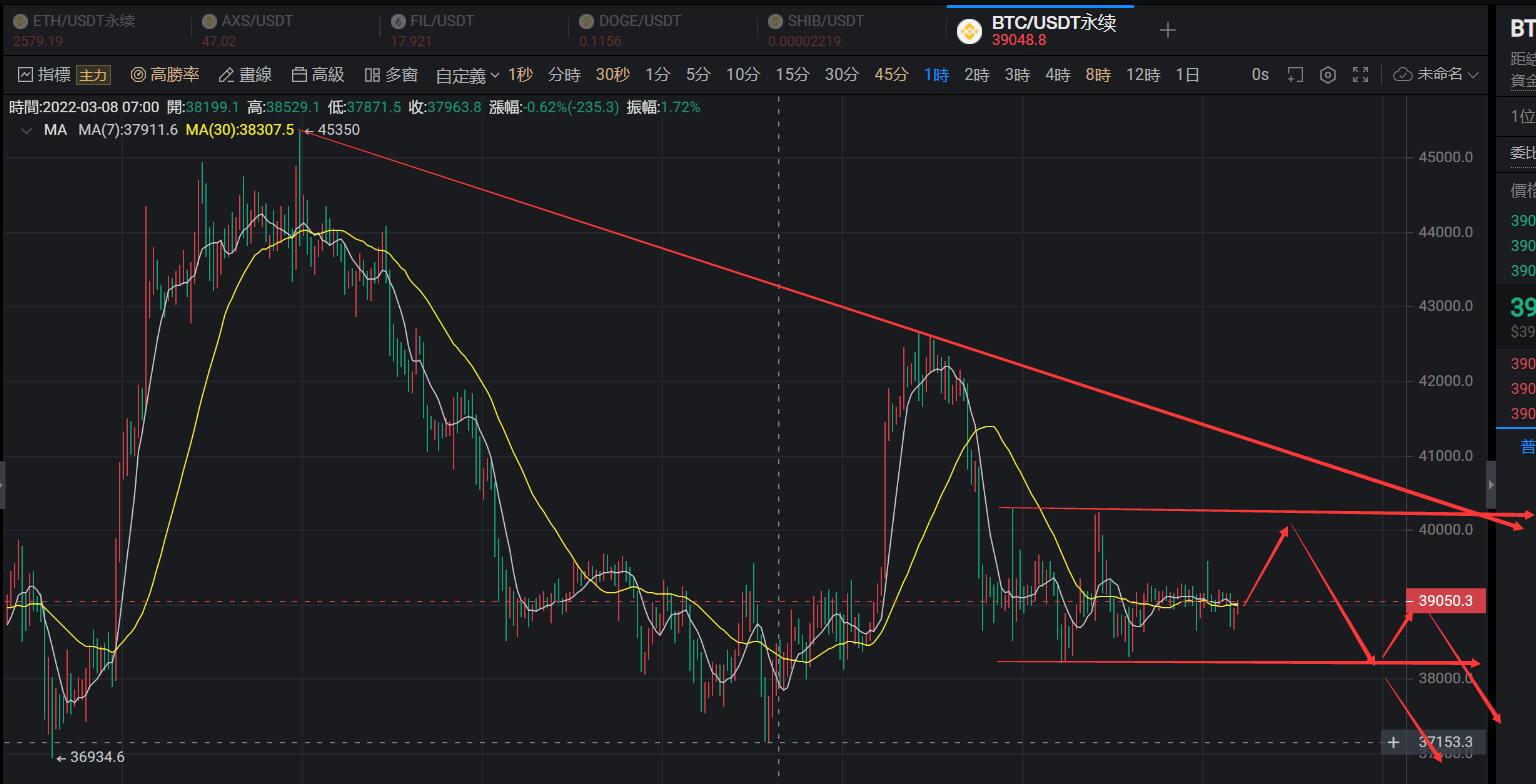1536x784 pixels.
Task: Click the MA indicator label
Action: (55, 130)
